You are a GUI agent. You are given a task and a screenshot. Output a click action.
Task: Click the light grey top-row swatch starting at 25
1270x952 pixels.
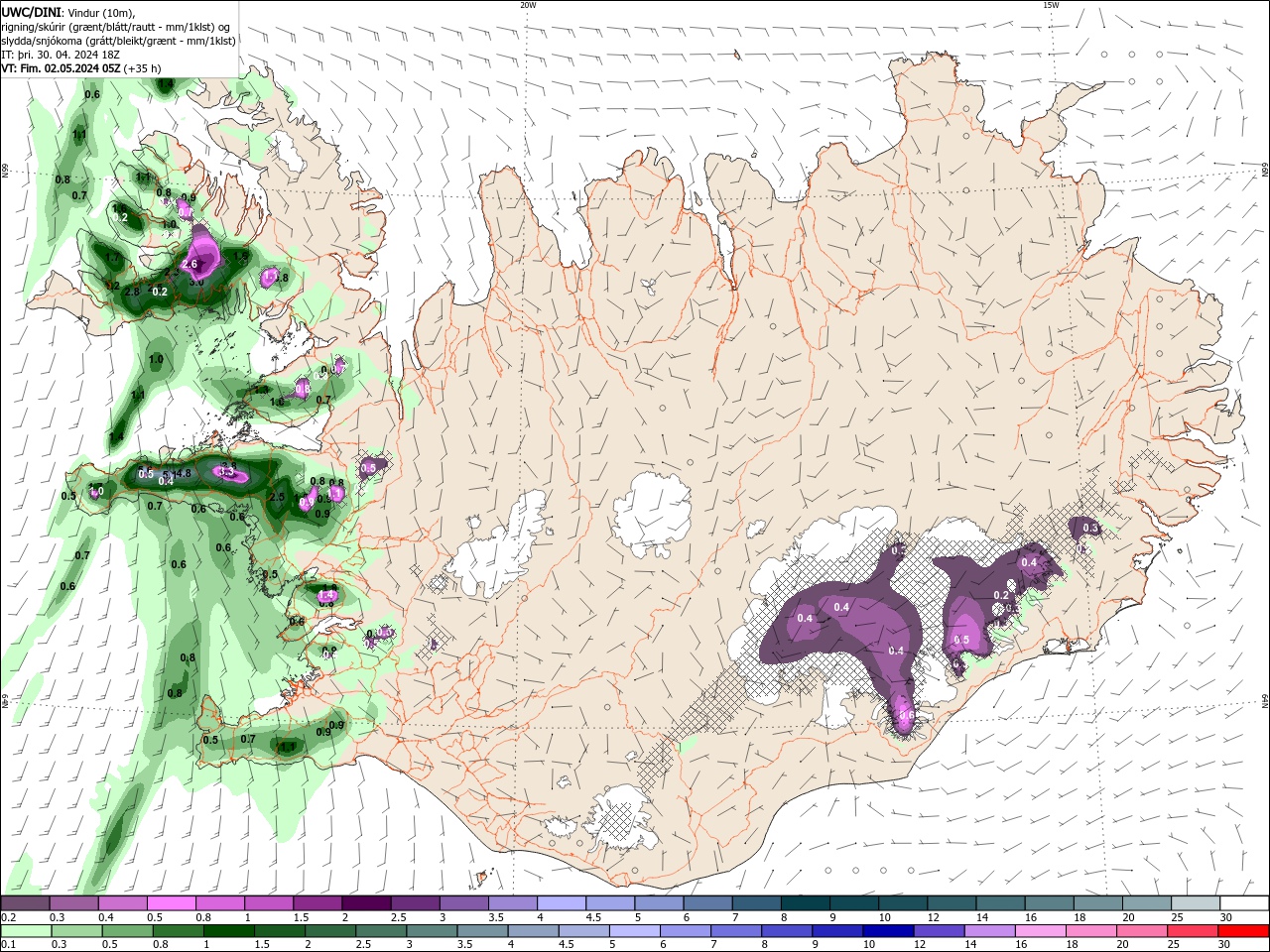[1195, 903]
